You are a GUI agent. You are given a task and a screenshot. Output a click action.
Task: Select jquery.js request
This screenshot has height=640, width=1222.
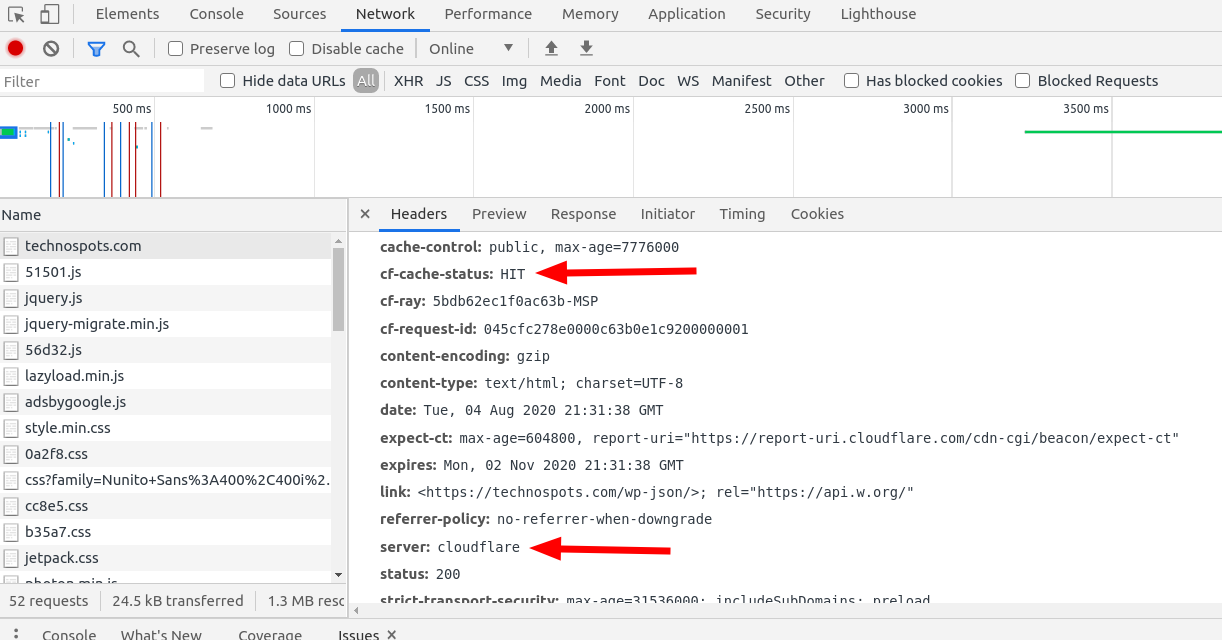point(166,298)
